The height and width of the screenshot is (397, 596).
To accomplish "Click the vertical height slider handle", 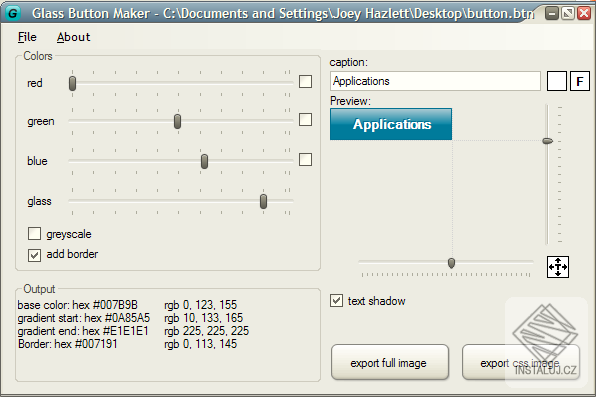I will point(547,141).
